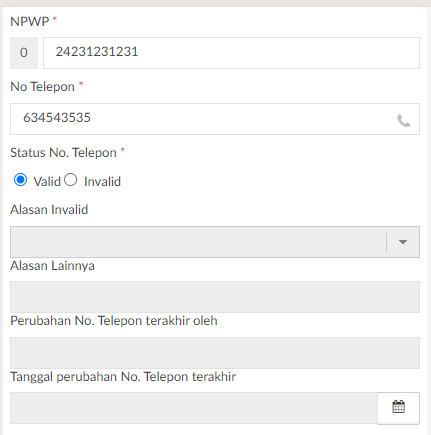This screenshot has width=431, height=435.
Task: Click the Perubahan No. Telepon terakhir oleh field
Action: pyautogui.click(x=215, y=353)
